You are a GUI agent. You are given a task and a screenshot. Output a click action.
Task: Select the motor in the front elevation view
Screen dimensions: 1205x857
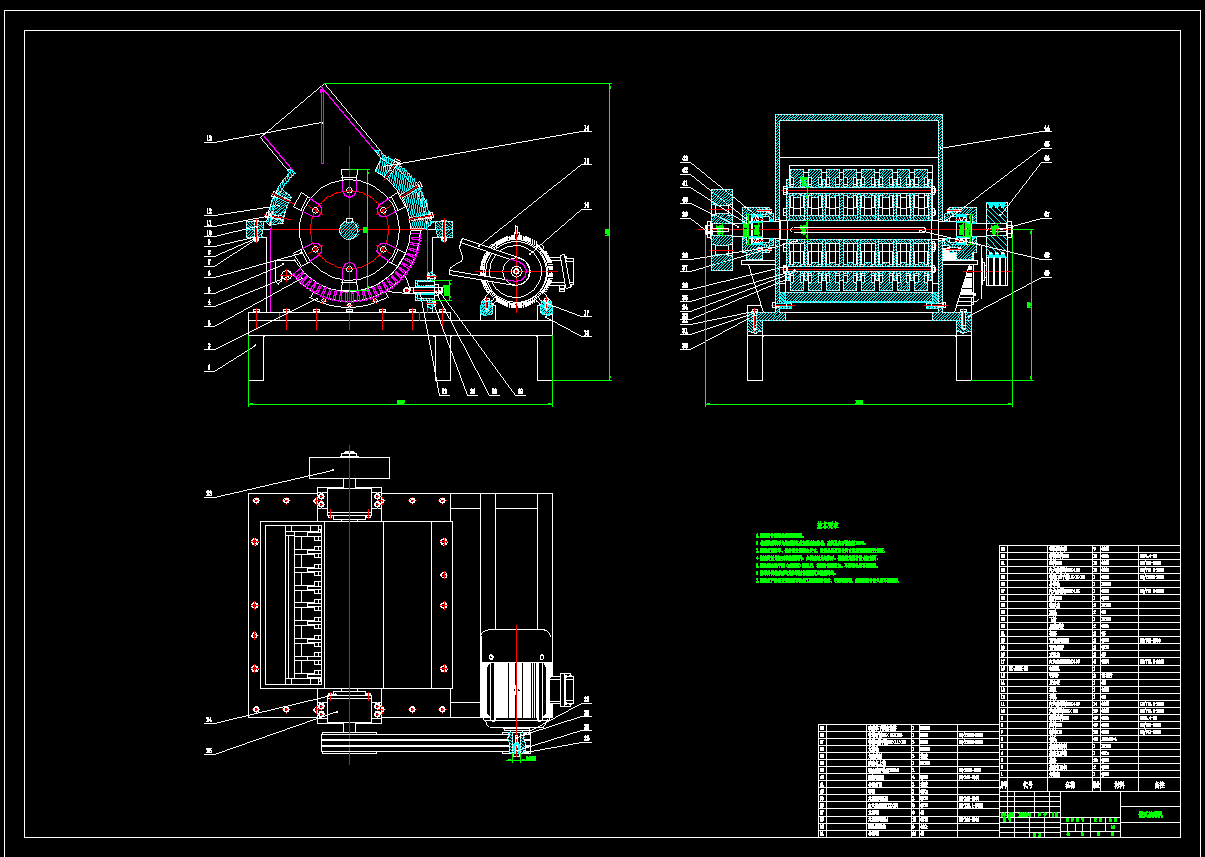click(x=517, y=271)
